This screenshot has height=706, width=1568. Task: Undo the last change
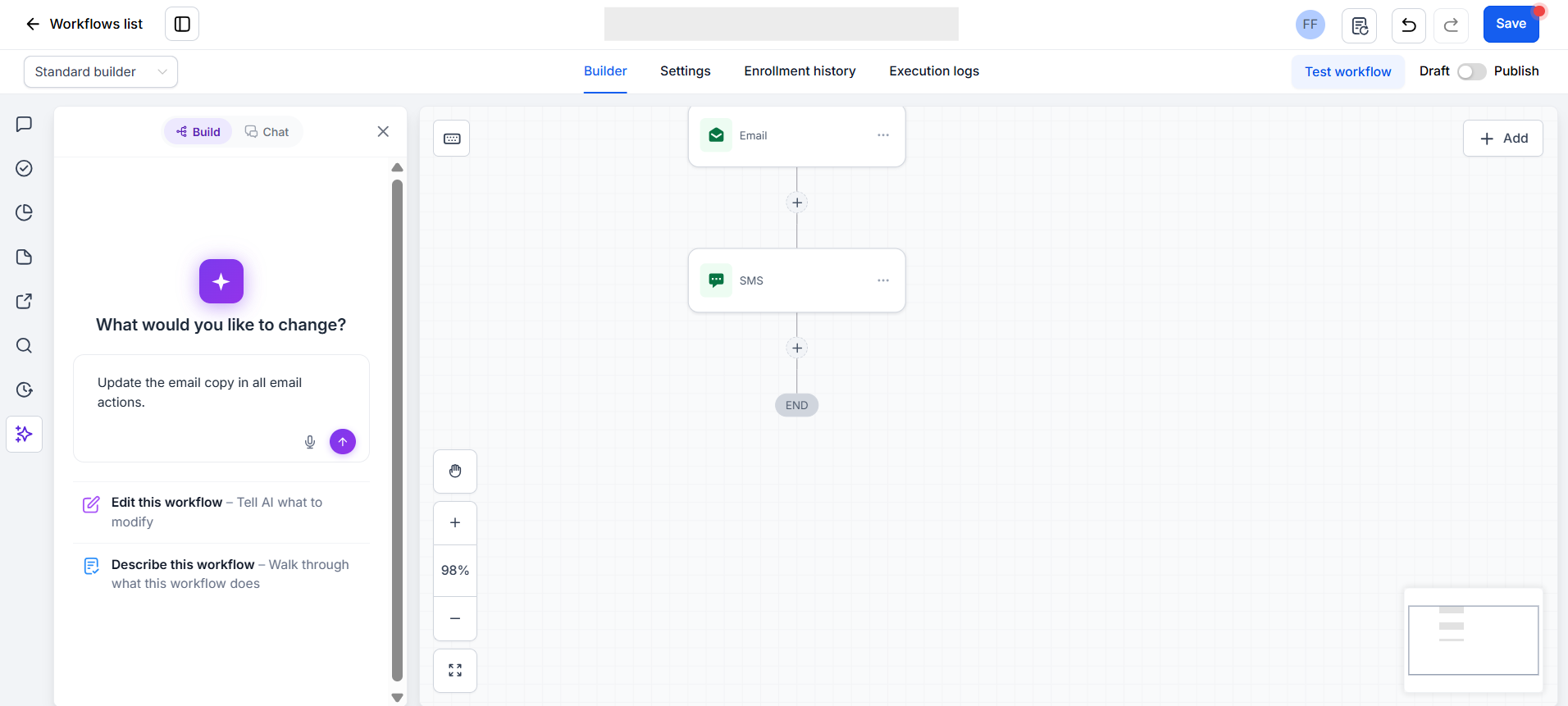pos(1408,25)
